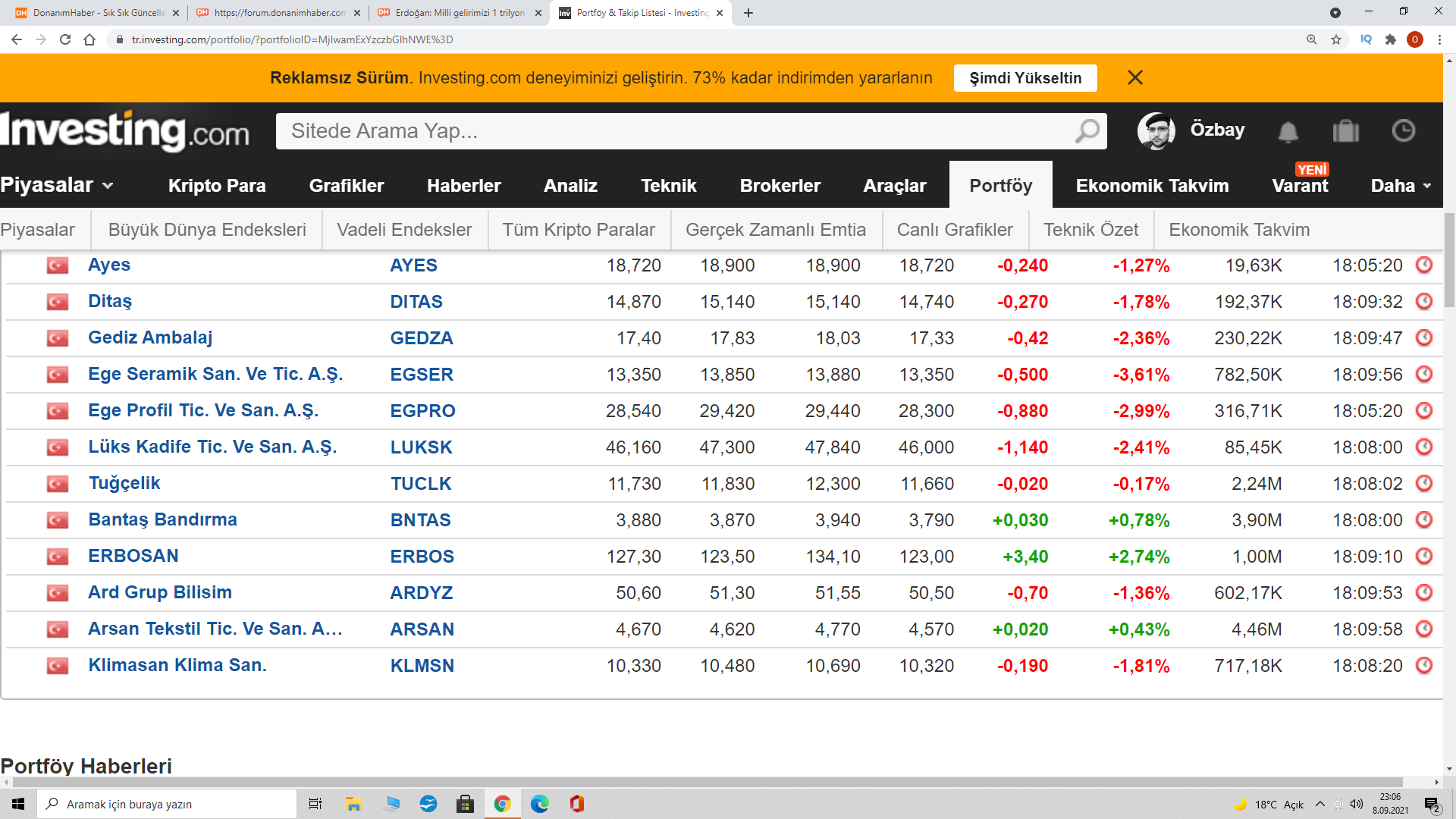
Task: Click the clock icon on the Tuğçelik row
Action: pyautogui.click(x=1424, y=483)
